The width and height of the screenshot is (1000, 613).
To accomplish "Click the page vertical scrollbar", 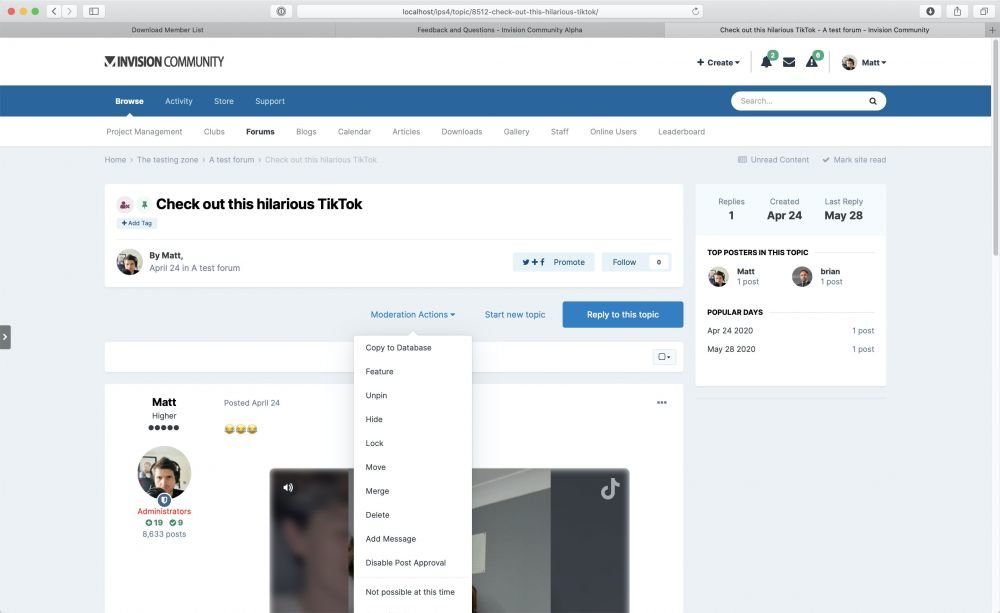I will (996, 147).
